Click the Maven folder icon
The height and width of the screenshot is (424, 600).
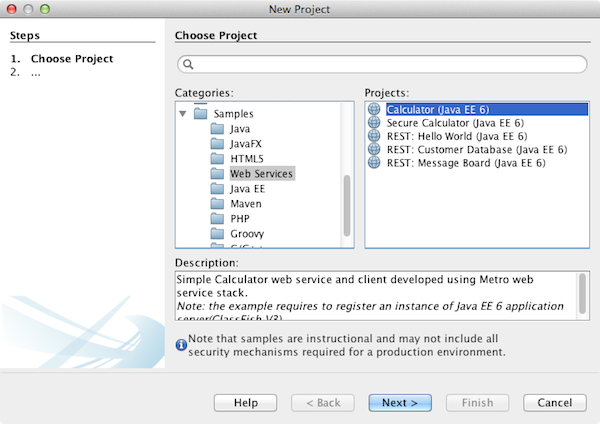218,204
